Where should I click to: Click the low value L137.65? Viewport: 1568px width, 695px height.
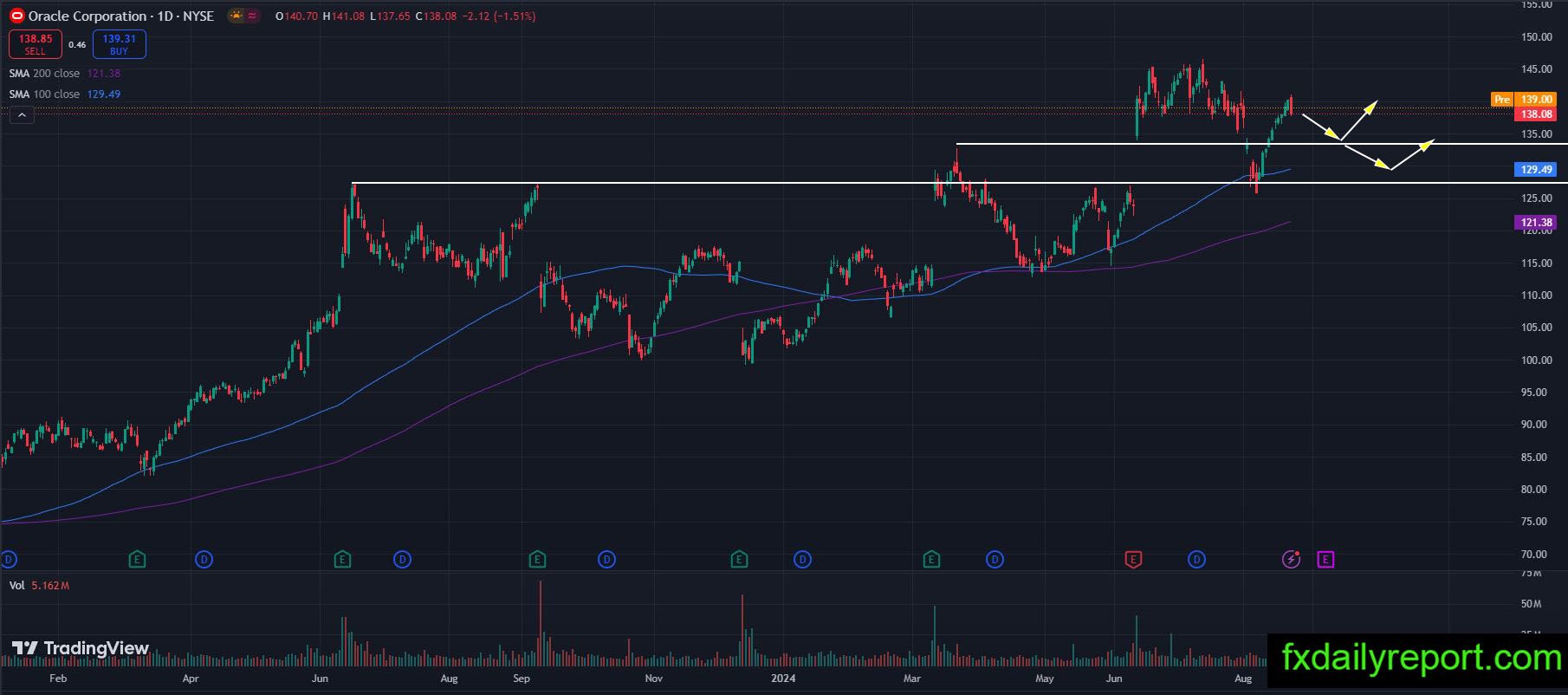click(x=390, y=16)
